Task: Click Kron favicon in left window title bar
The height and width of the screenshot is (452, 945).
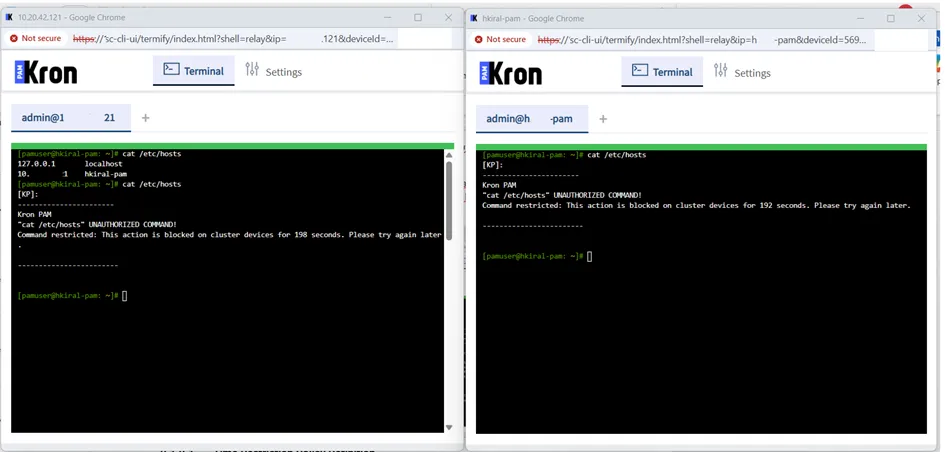Action: tap(8, 17)
